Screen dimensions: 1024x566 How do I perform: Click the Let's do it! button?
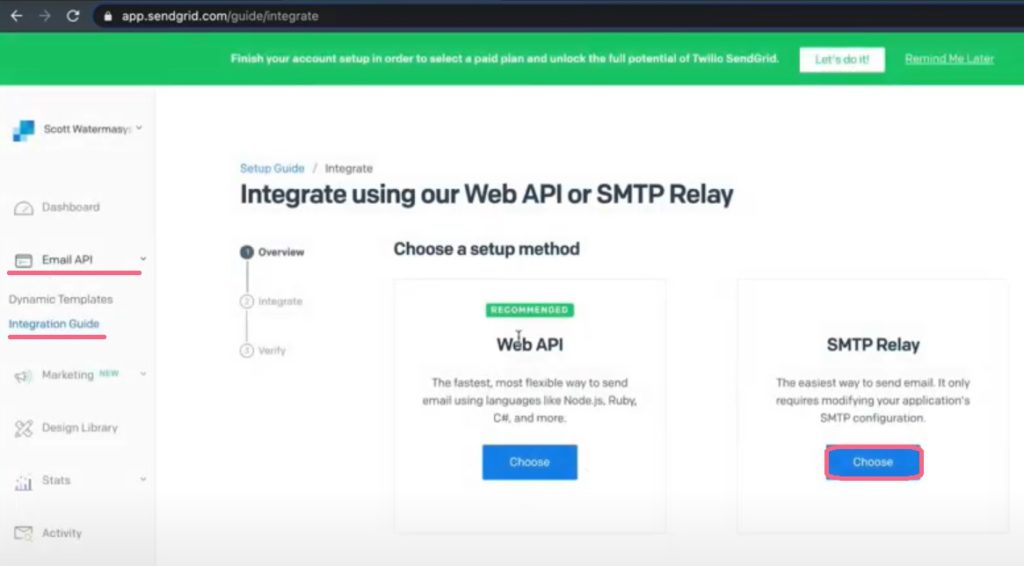(x=842, y=59)
